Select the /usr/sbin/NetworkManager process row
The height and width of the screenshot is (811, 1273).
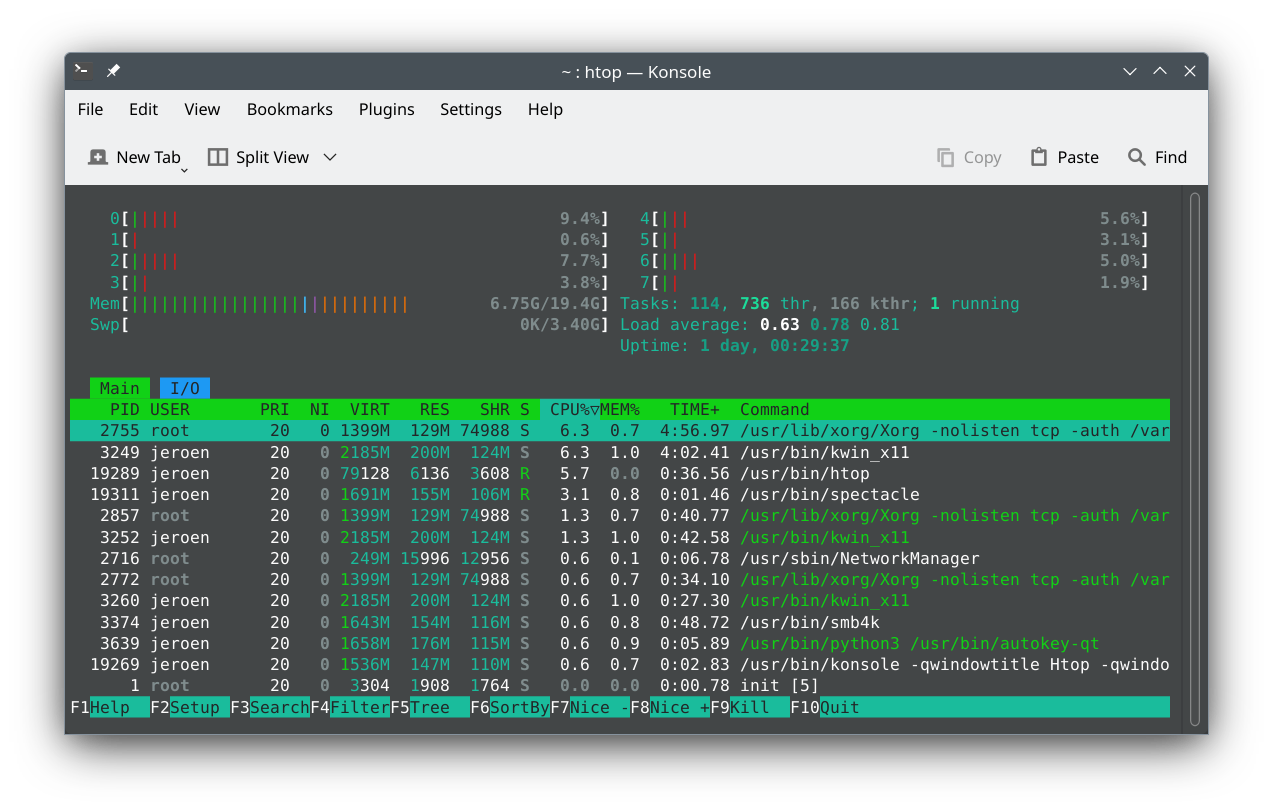(620, 558)
